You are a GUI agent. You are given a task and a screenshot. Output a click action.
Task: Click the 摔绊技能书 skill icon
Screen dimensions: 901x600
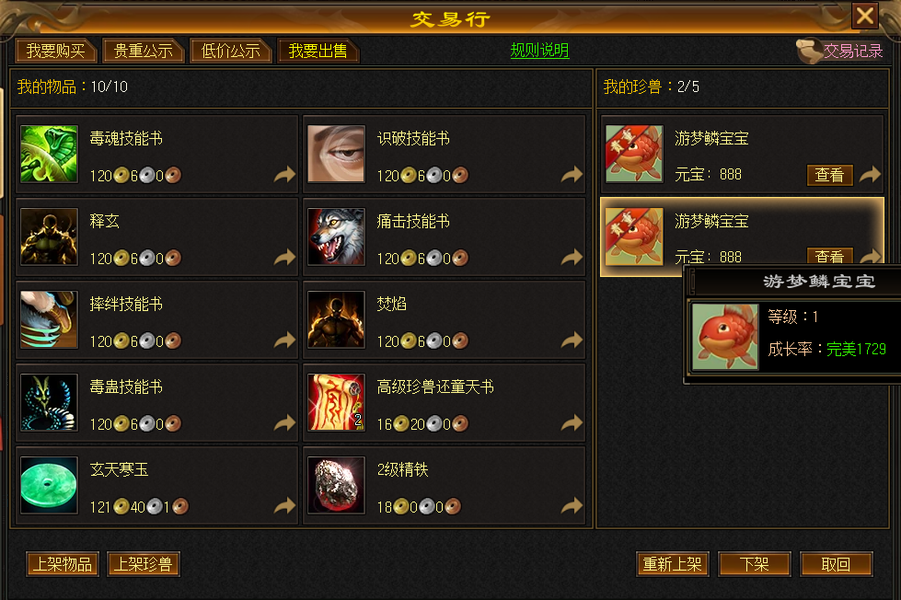(x=49, y=320)
